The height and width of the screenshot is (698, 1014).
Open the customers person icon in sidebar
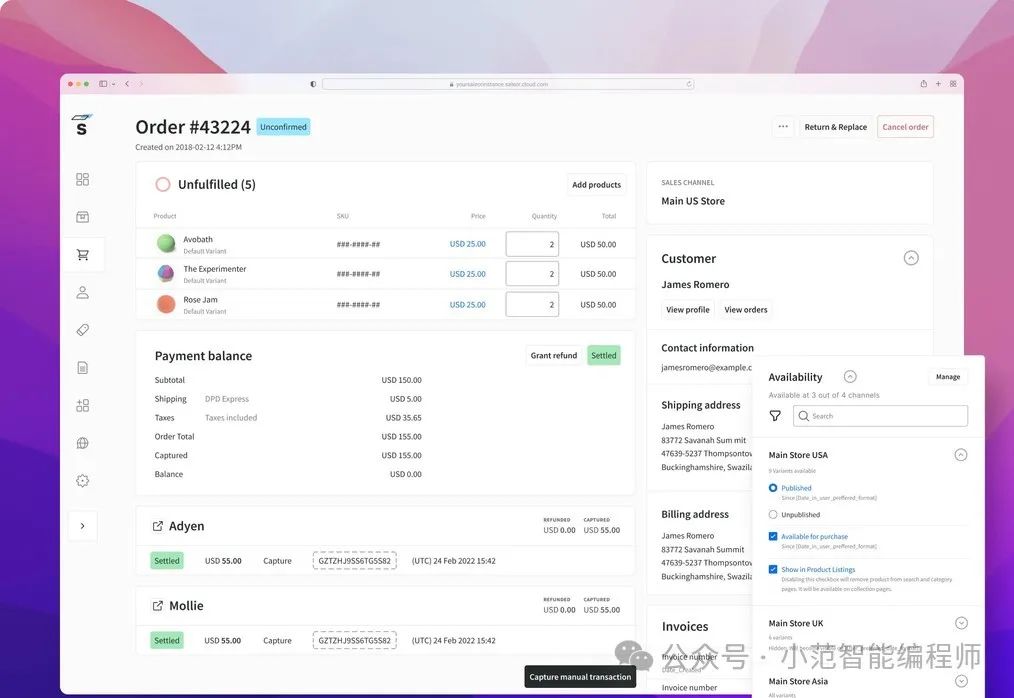click(x=82, y=292)
